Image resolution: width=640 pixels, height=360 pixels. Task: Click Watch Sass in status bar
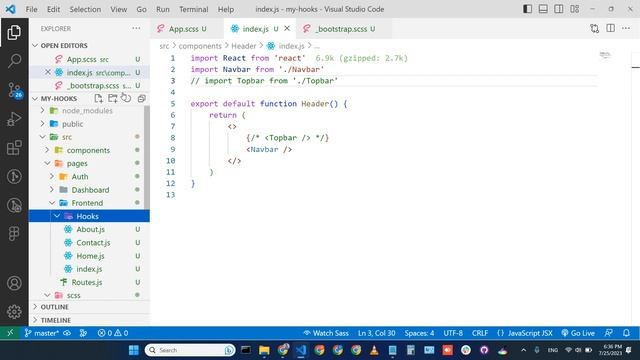326,333
